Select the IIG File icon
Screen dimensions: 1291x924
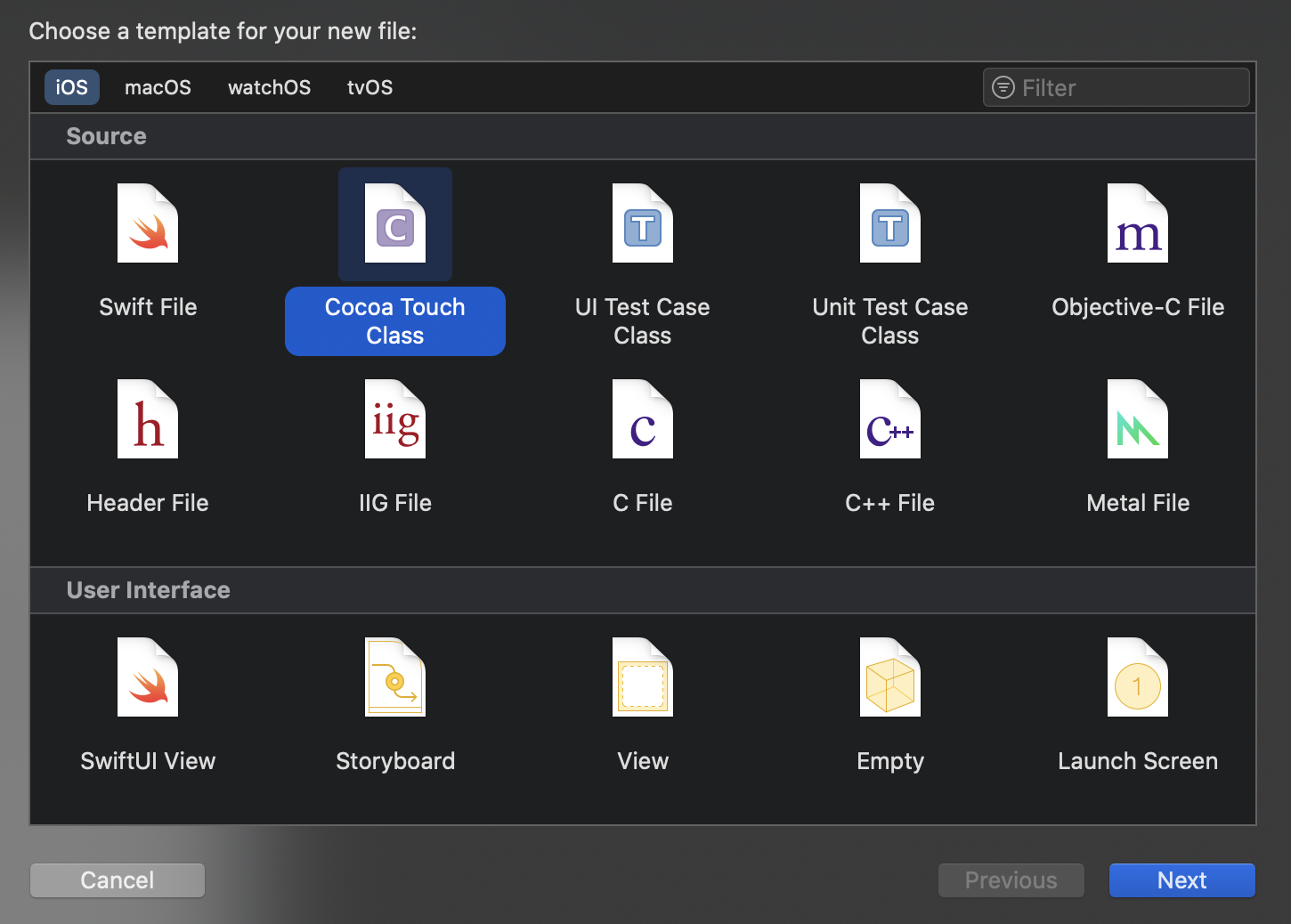coord(395,419)
